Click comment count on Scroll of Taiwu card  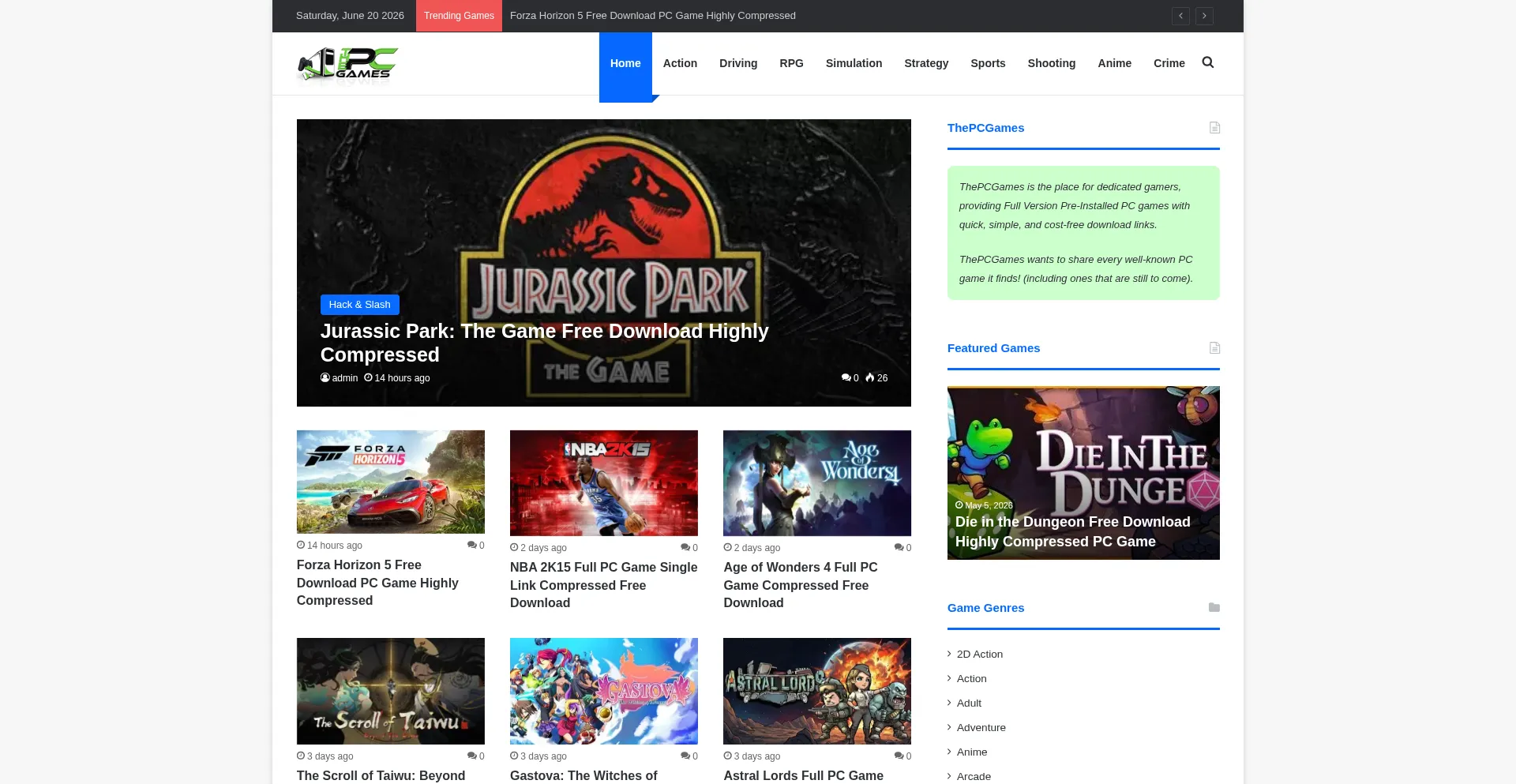(x=475, y=756)
